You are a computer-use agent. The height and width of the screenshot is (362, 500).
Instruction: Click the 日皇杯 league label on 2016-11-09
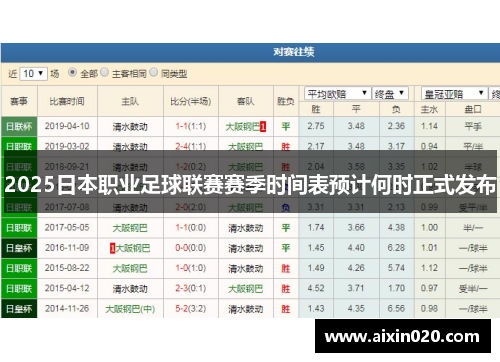click(19, 248)
